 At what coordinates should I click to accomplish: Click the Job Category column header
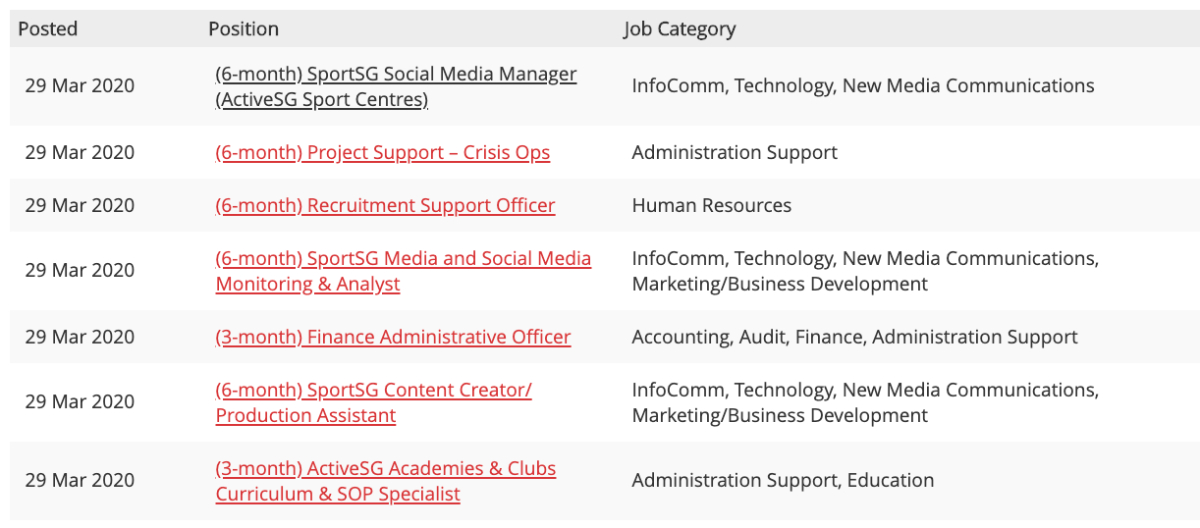679,29
